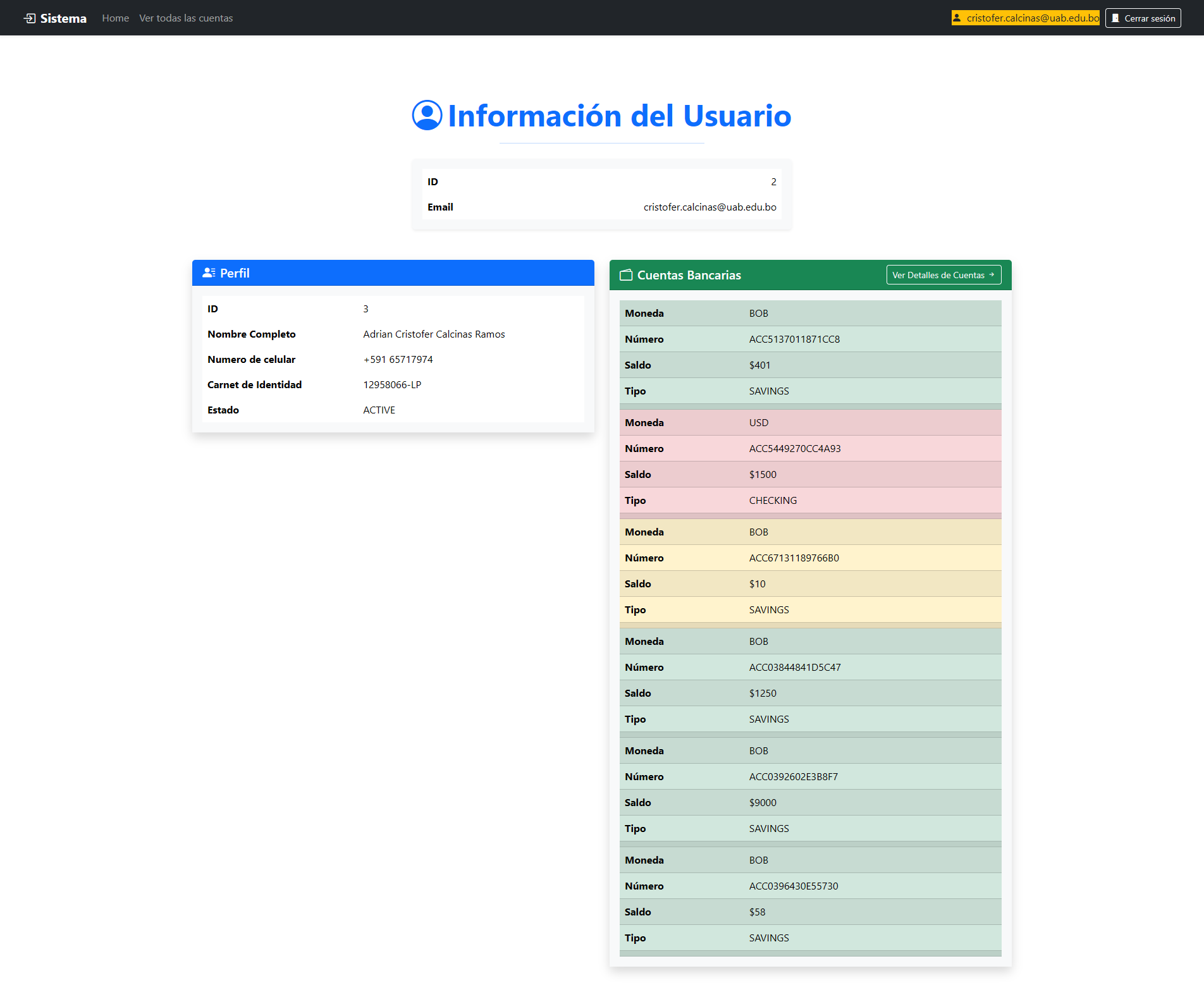Select phone number +591 65717974
The image size is (1204, 997).
(398, 359)
